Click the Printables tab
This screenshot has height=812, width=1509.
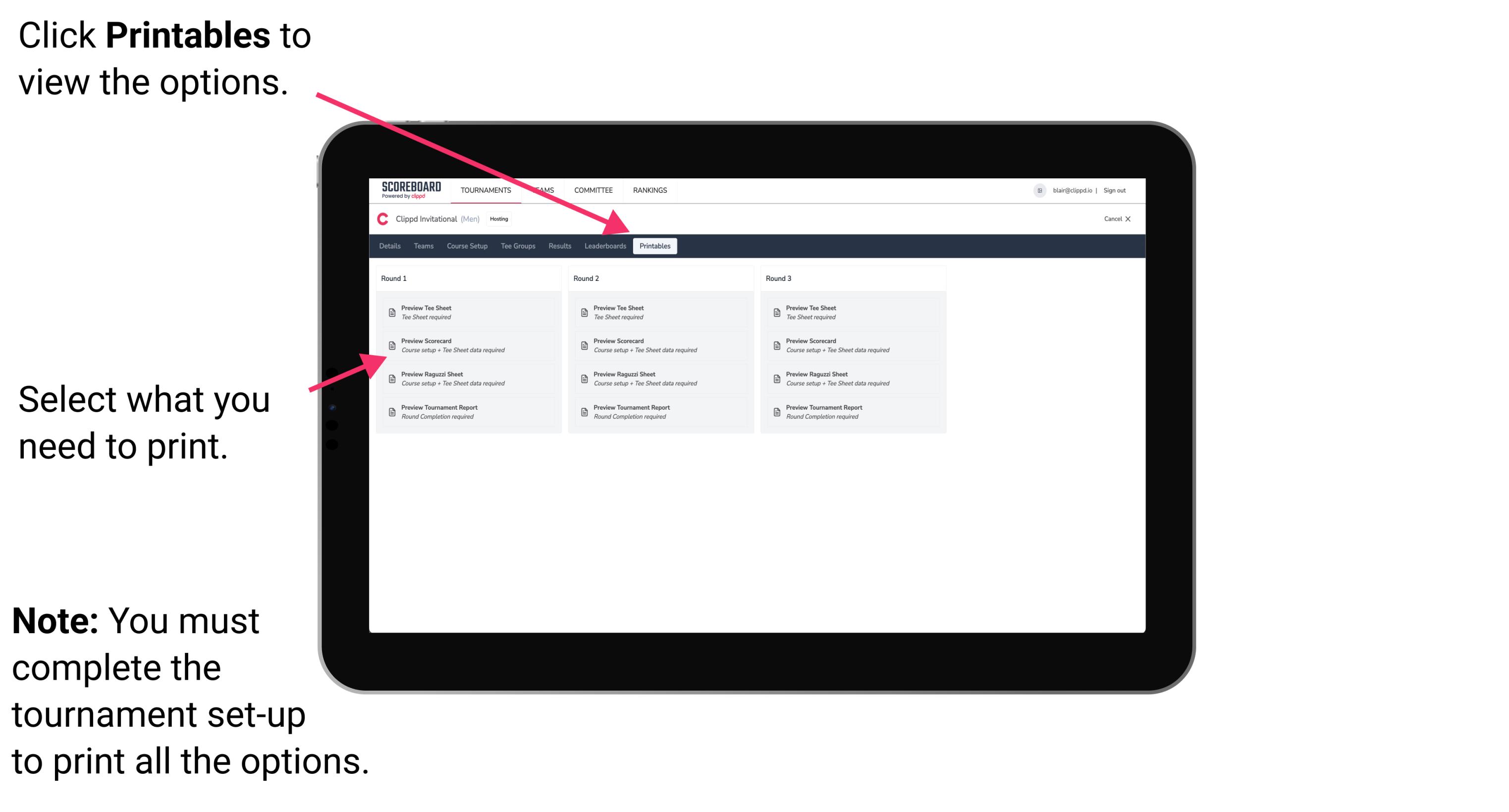coord(655,246)
